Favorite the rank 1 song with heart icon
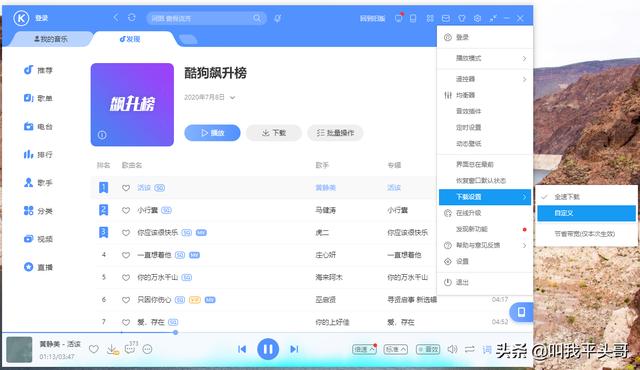Viewport: 640px width, 370px height. coord(126,188)
